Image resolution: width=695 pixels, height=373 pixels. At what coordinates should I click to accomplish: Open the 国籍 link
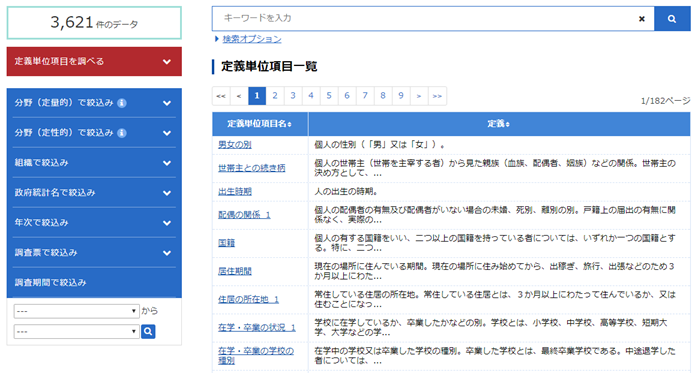click(226, 243)
